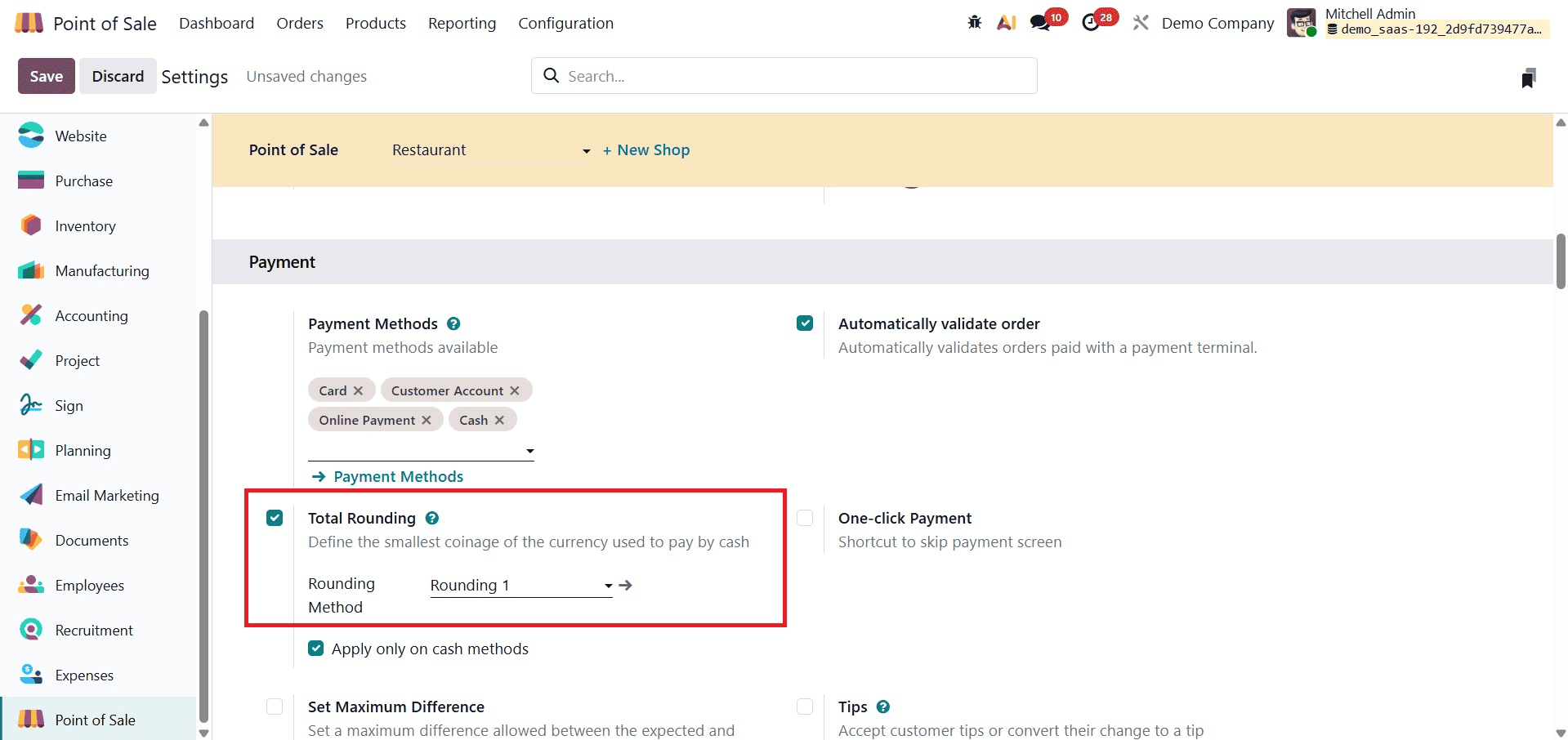The image size is (1568, 740).
Task: Open the Odoo messaging conversations icon
Action: tap(1039, 22)
